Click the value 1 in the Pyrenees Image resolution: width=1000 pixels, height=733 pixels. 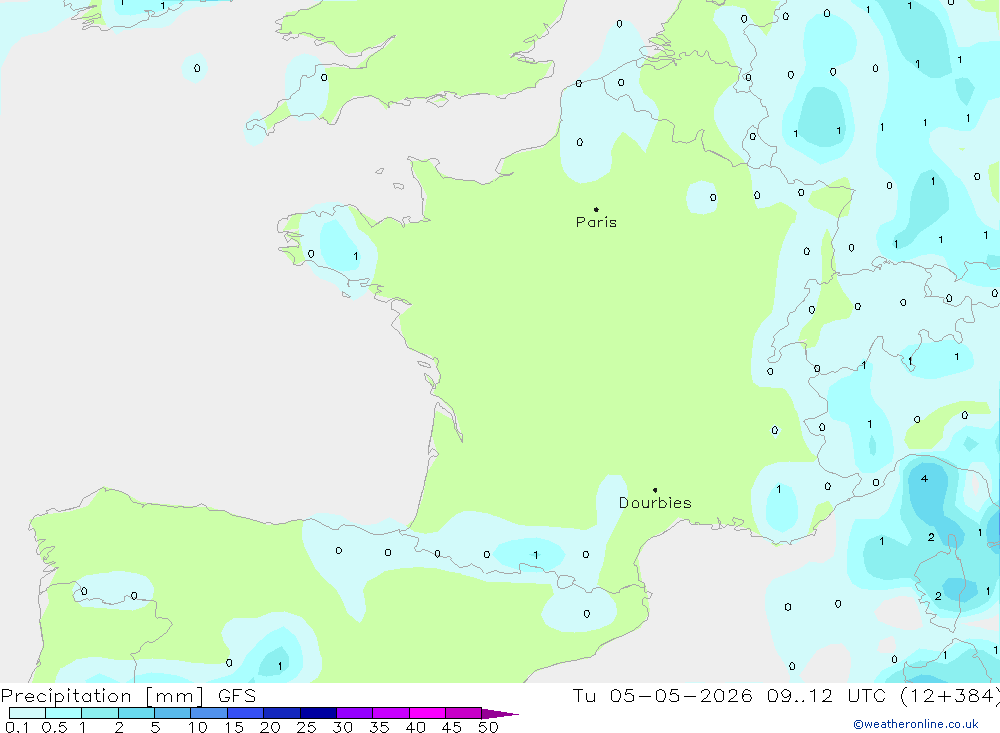536,555
